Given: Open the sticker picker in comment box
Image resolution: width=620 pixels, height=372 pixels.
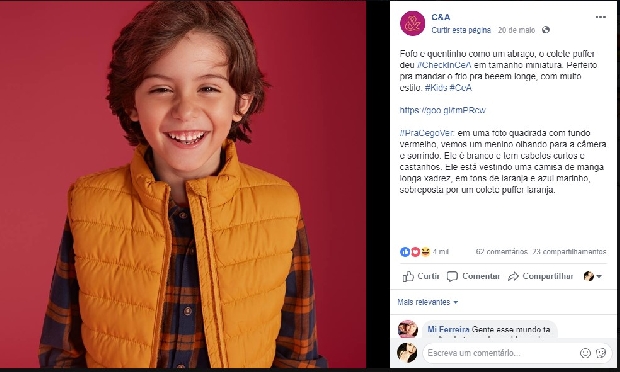Looking at the screenshot, I should [601, 353].
